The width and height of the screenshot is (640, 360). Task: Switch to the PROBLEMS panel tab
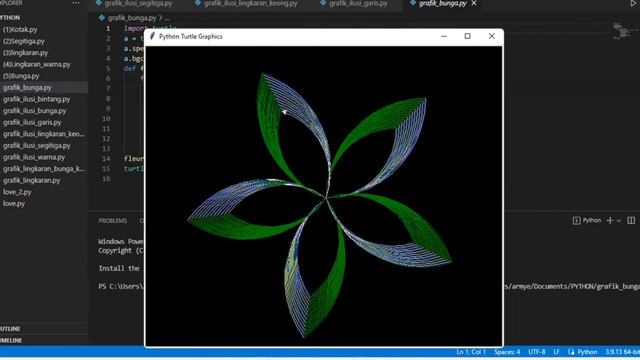(113, 221)
